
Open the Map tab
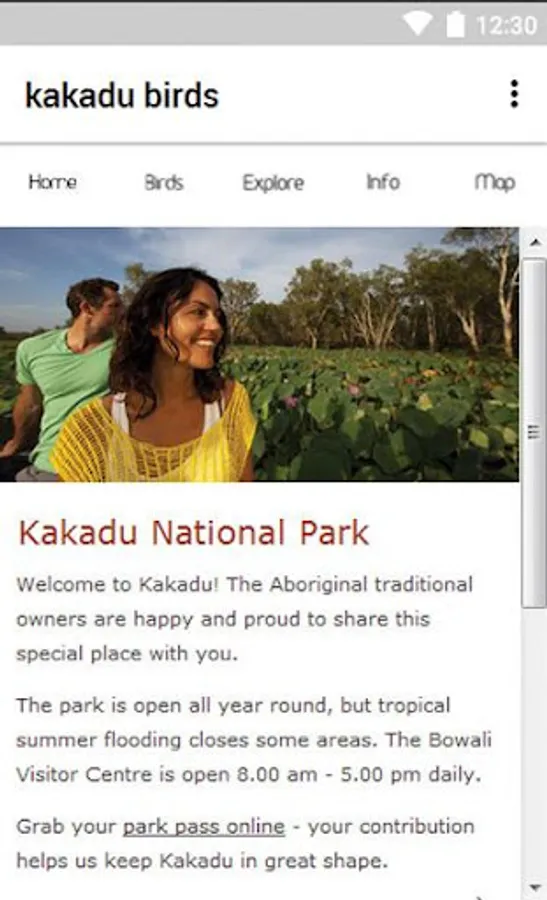[x=494, y=183]
